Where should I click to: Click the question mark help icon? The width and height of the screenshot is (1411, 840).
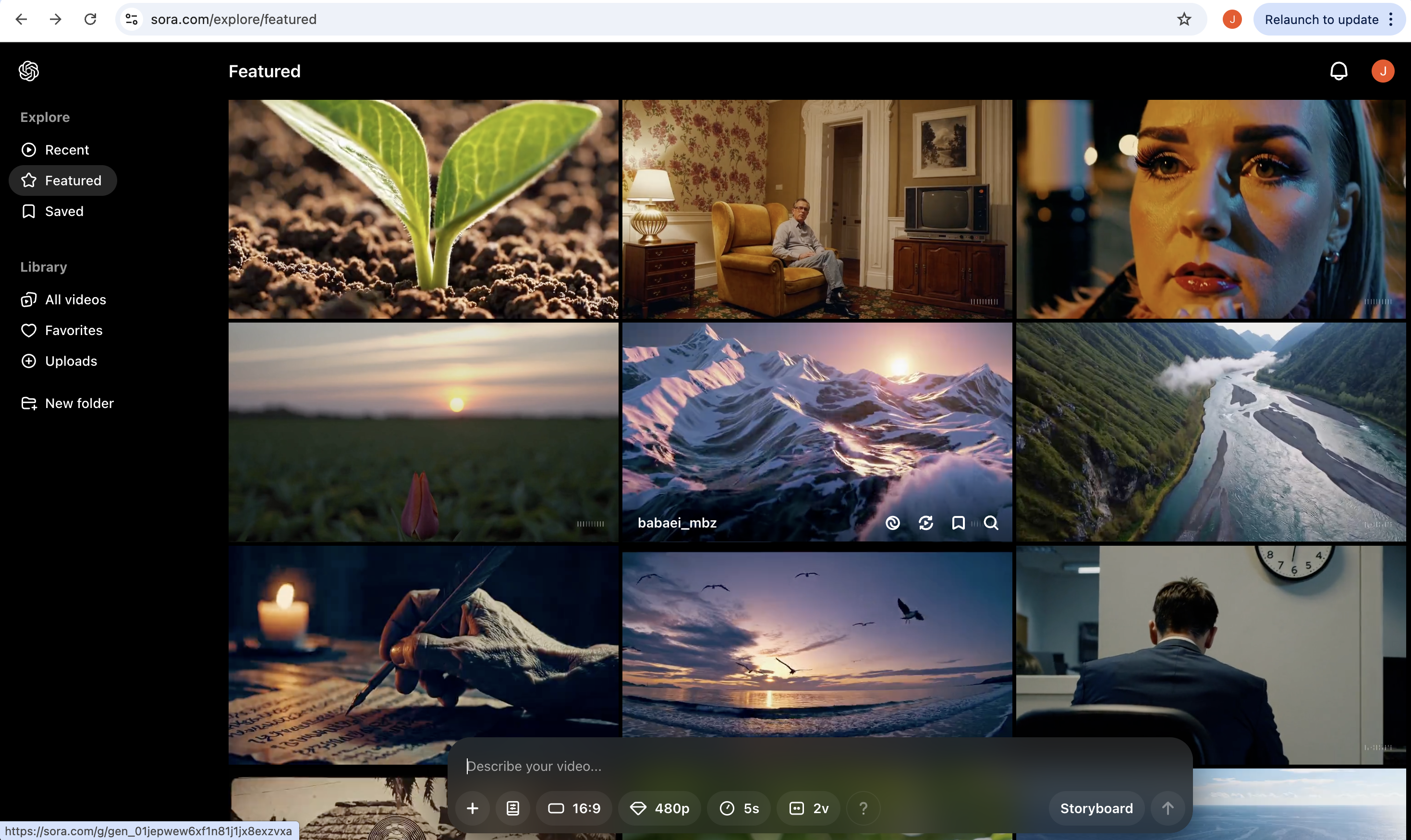click(x=863, y=808)
